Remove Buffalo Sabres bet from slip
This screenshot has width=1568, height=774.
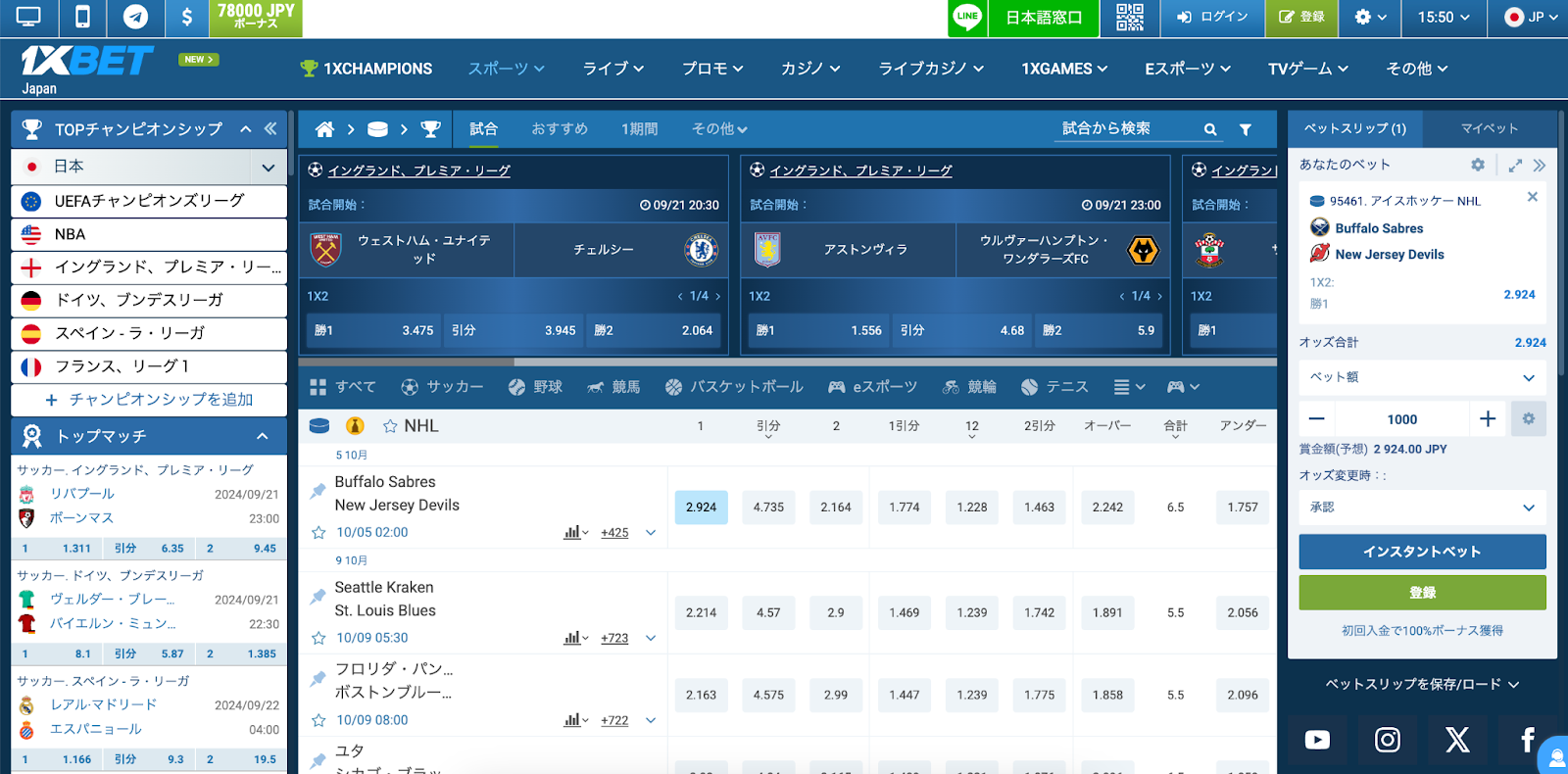click(1533, 197)
